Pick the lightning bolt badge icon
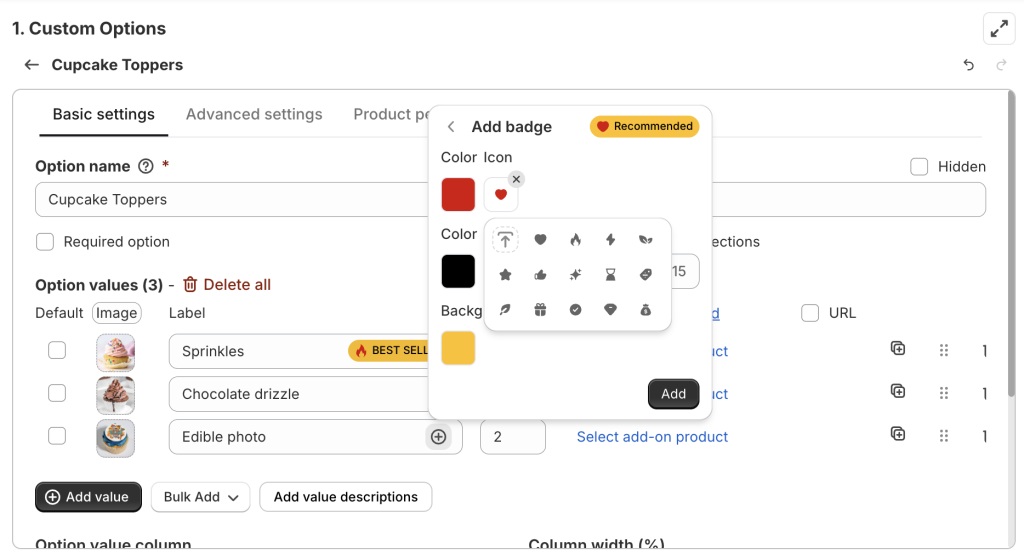Image resolution: width=1024 pixels, height=559 pixels. pyautogui.click(x=610, y=240)
